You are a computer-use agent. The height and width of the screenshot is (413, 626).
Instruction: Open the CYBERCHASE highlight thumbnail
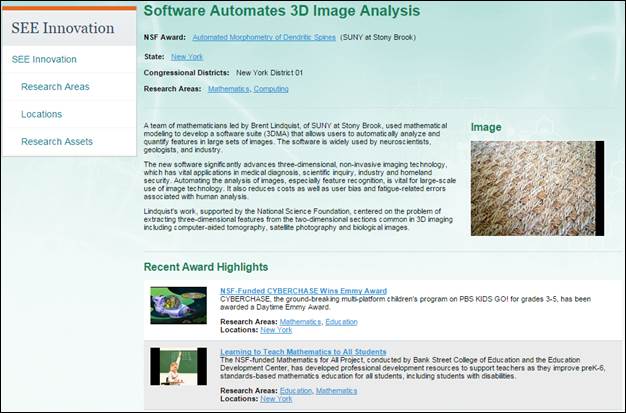[178, 305]
